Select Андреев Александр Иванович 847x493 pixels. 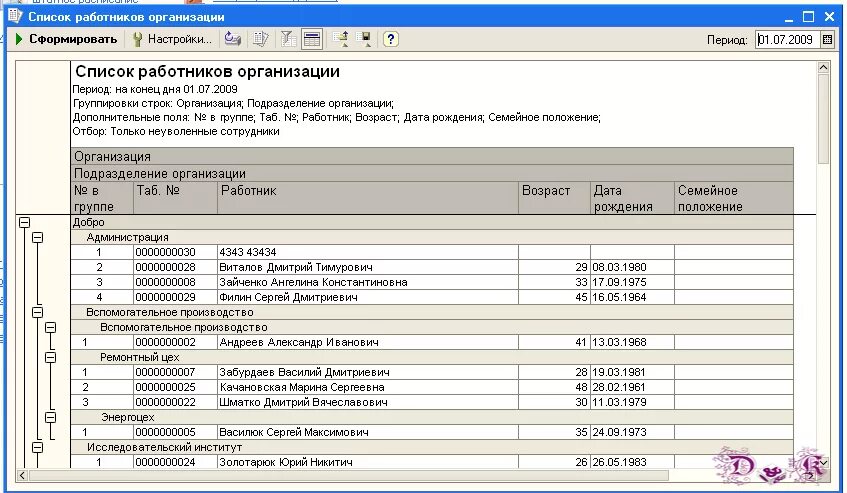point(299,342)
